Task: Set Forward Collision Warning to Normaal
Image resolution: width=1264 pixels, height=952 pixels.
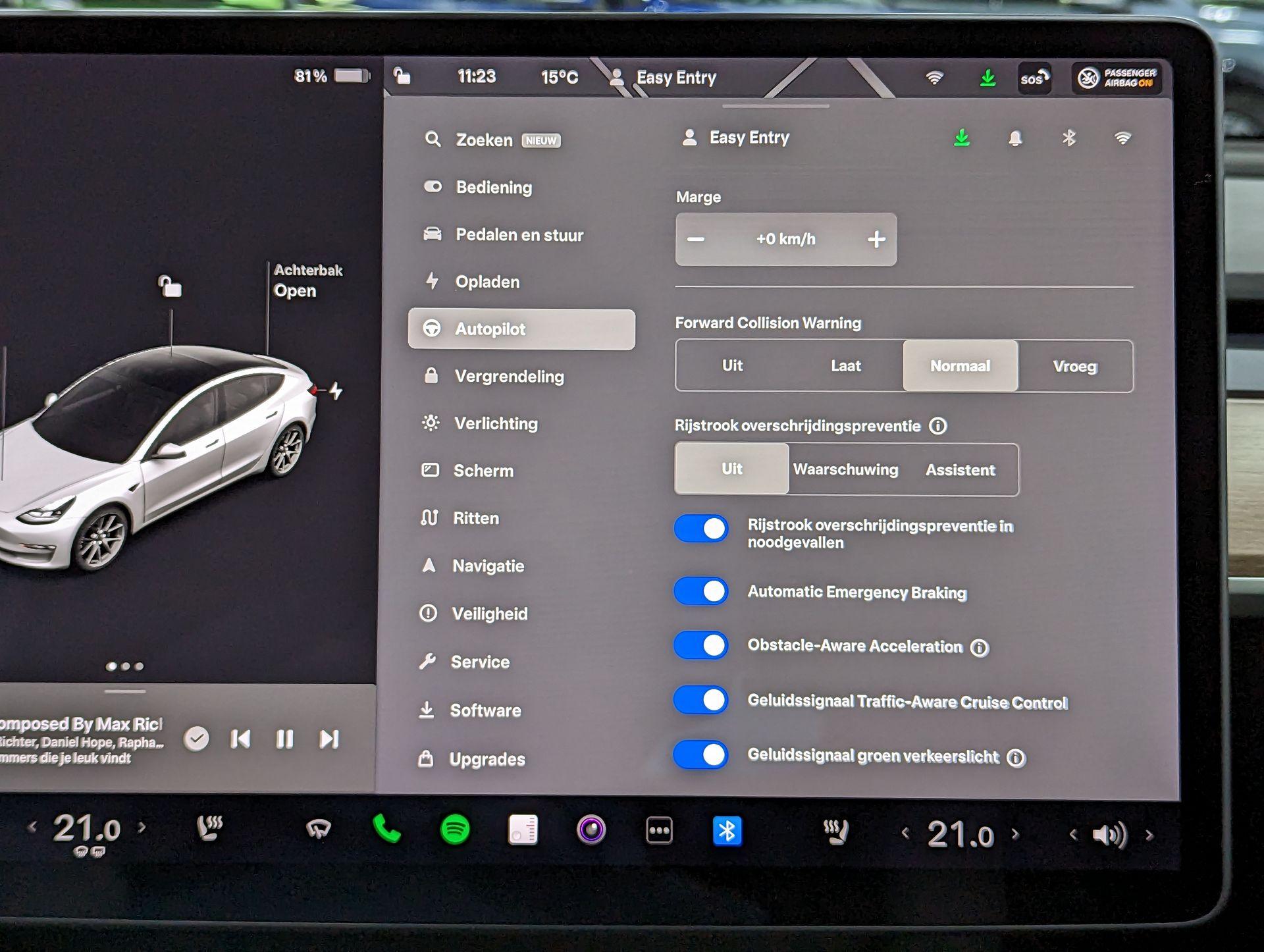Action: (960, 365)
